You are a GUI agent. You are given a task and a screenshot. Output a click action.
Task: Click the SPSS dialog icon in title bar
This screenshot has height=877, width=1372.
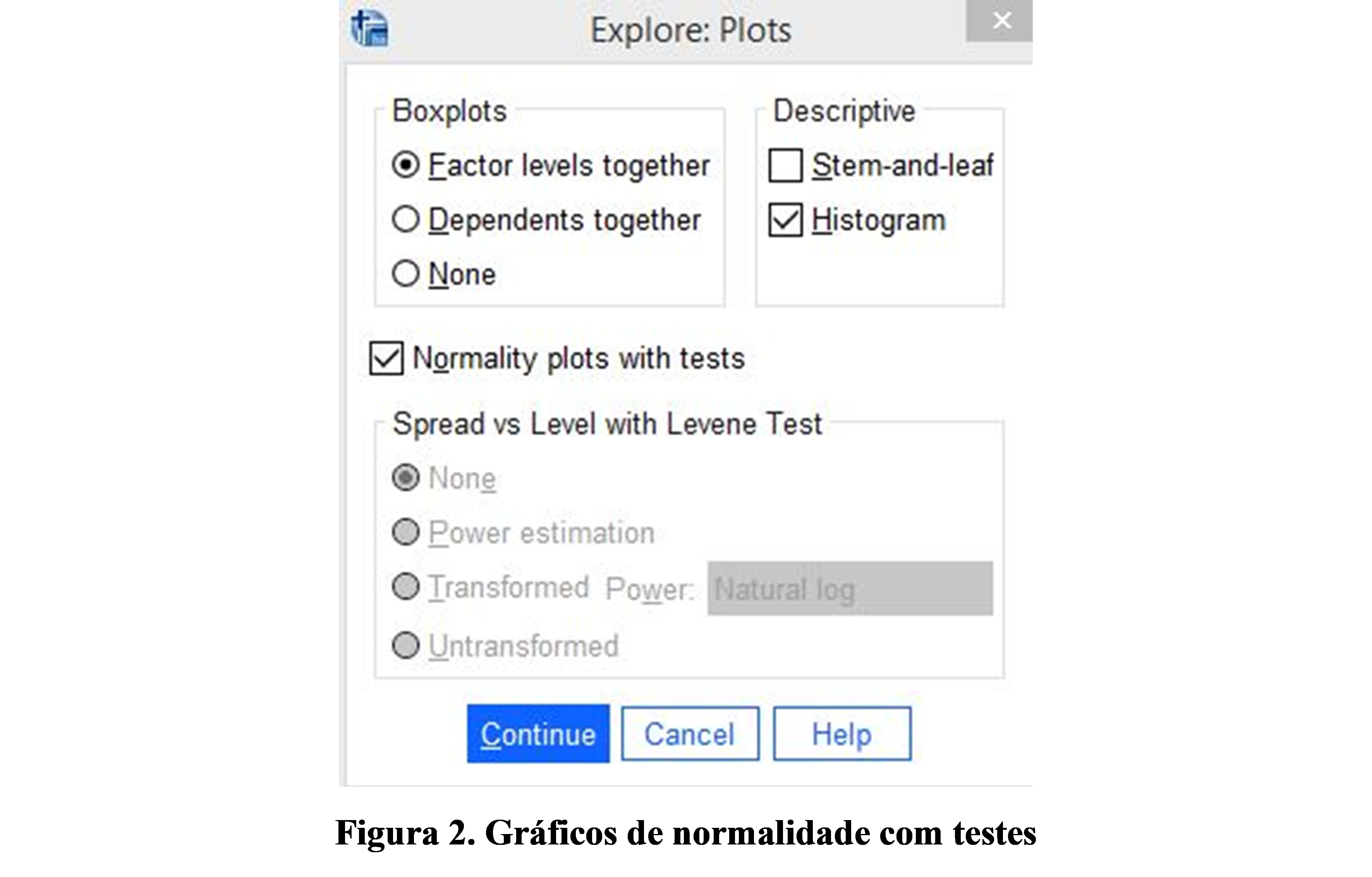pyautogui.click(x=370, y=29)
